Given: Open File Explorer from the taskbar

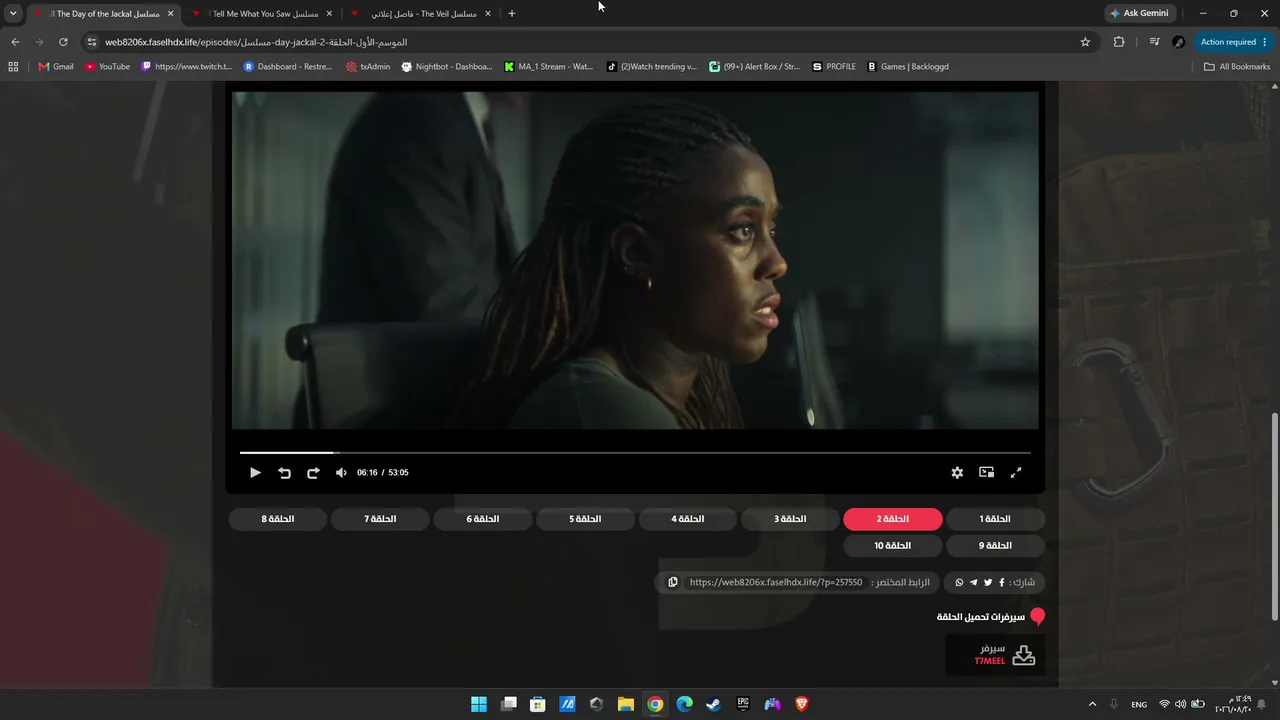Looking at the screenshot, I should (626, 704).
